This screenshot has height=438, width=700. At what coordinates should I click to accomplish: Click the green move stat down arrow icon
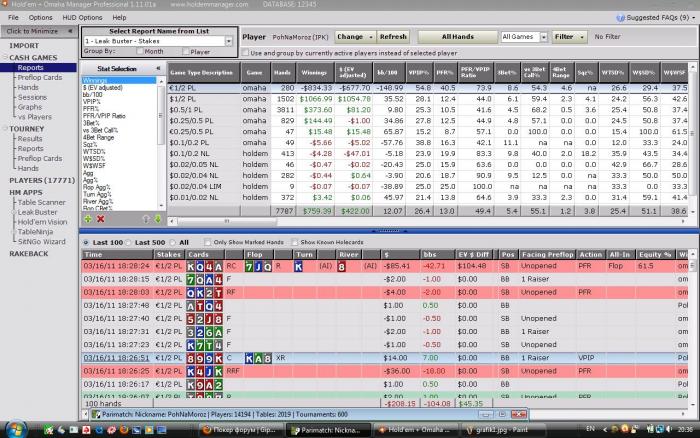(x=158, y=219)
